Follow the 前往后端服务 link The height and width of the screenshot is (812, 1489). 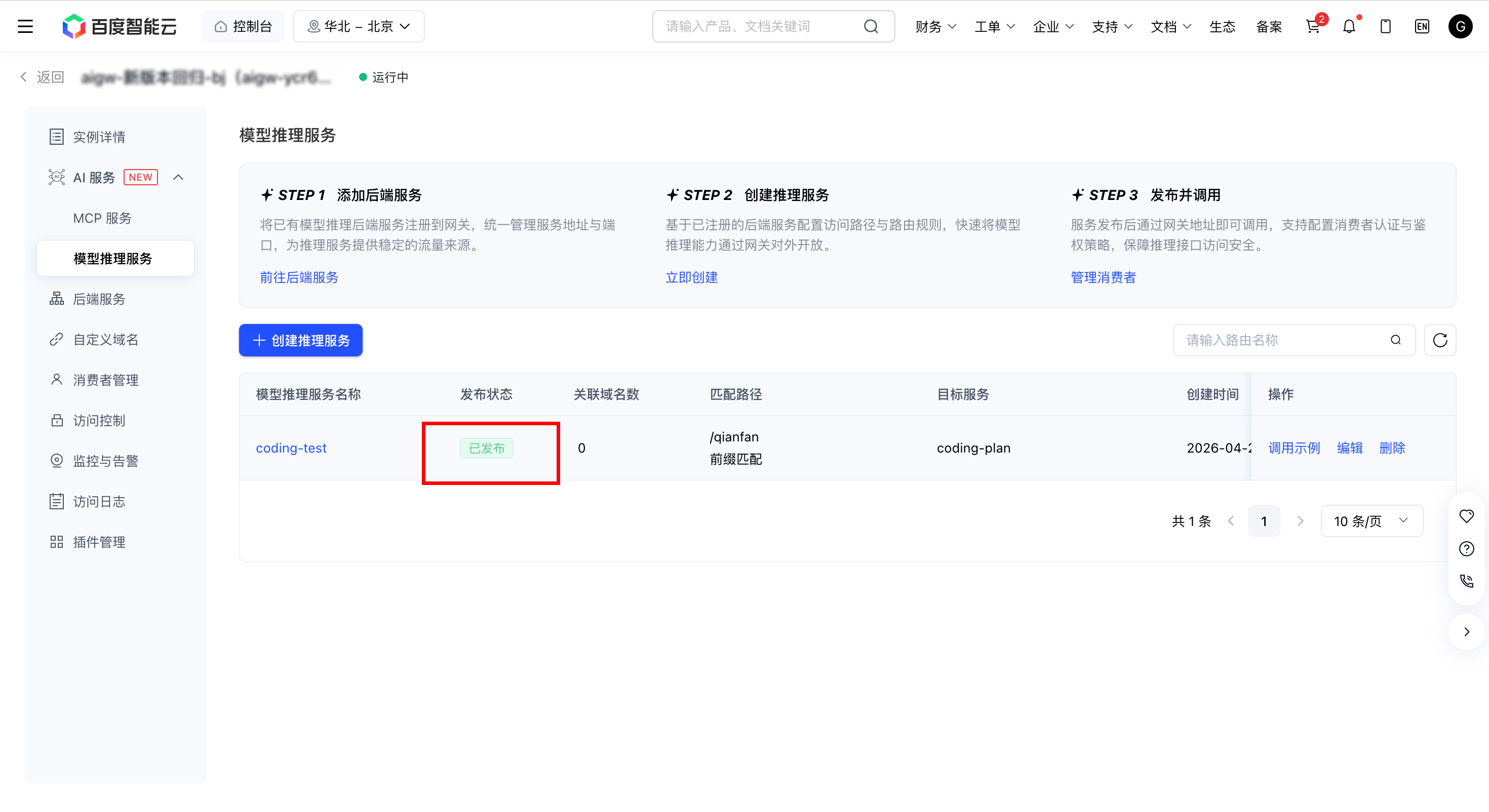pyautogui.click(x=299, y=277)
